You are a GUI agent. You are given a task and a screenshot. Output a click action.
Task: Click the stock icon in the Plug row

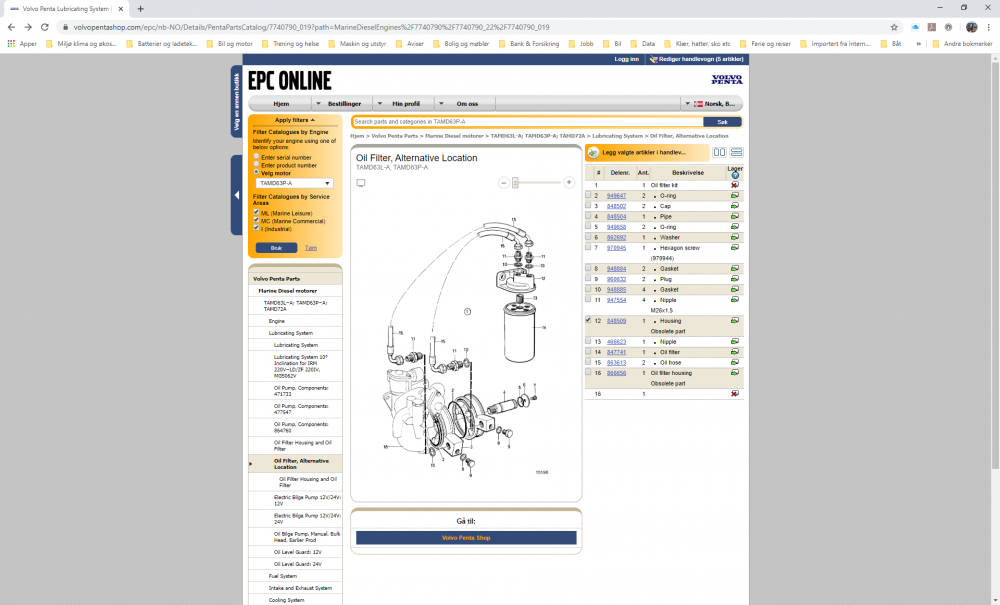(735, 279)
